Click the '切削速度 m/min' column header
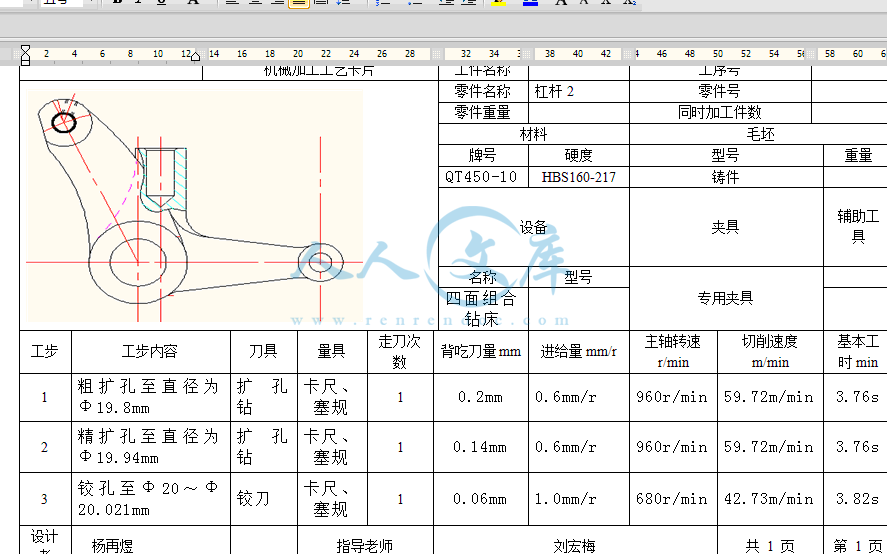This screenshot has width=887, height=554. (769, 351)
